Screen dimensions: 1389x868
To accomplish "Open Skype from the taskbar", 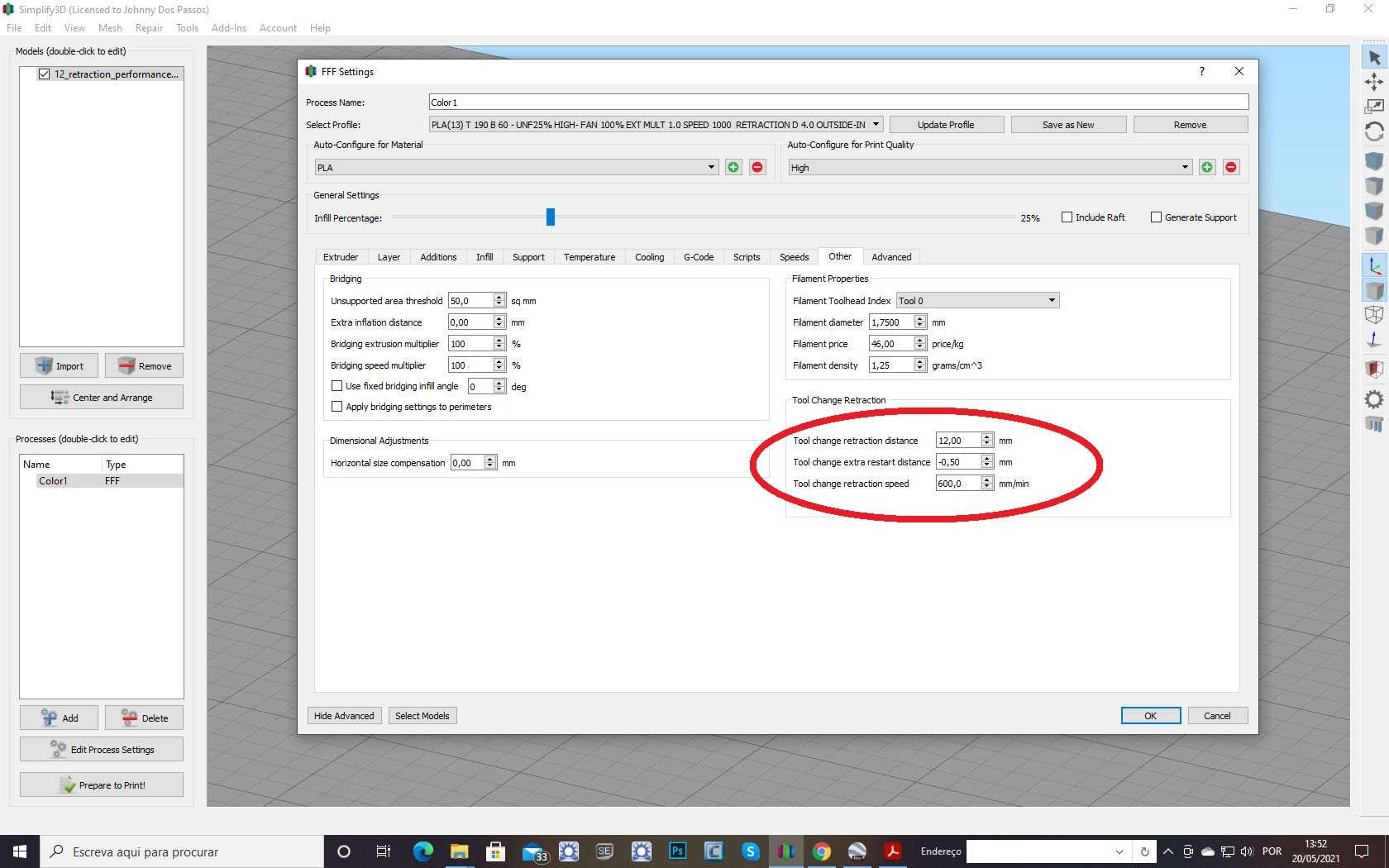I will [x=750, y=851].
